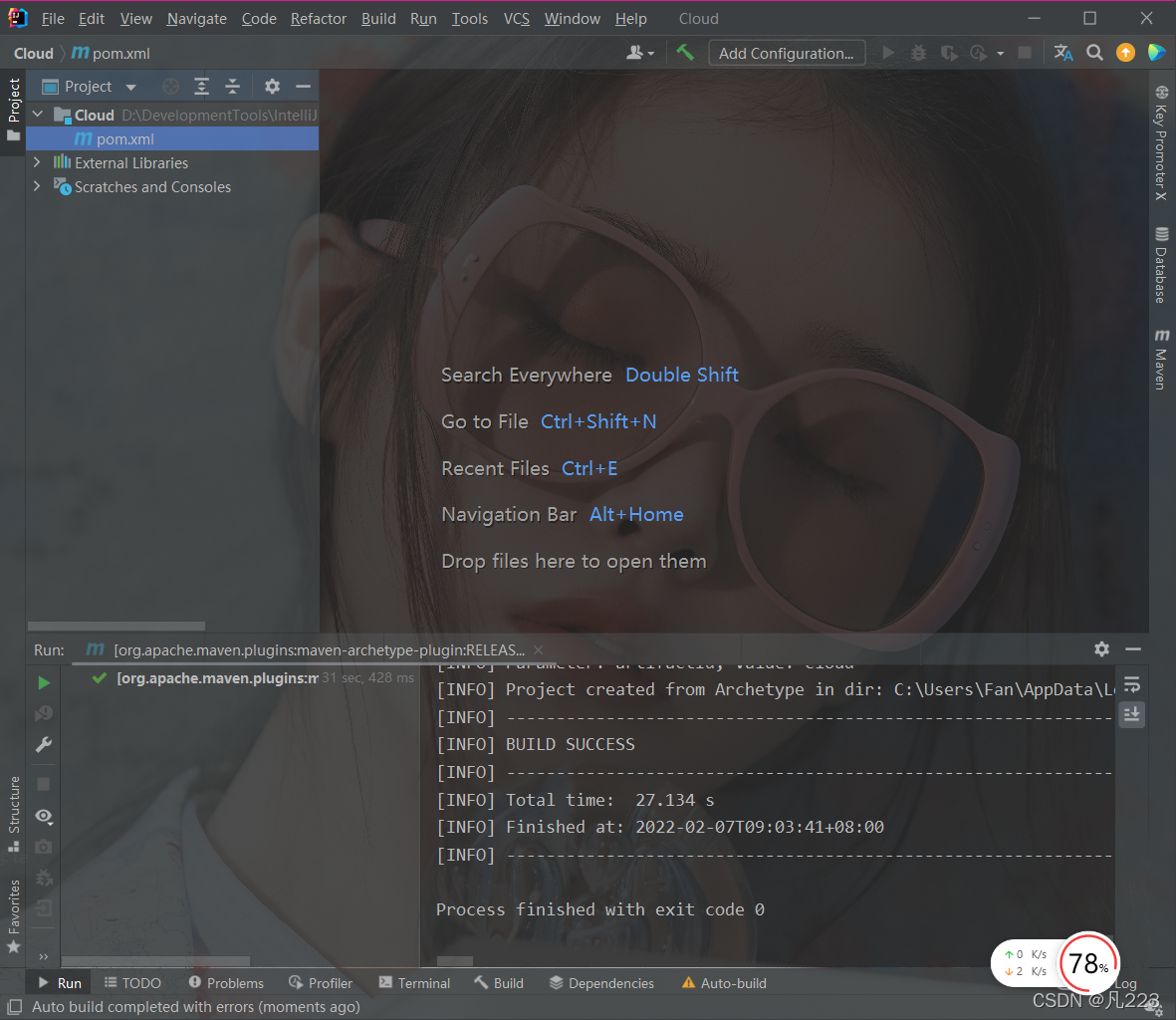Open the VCS menu
Image resolution: width=1176 pixels, height=1020 pixels.
click(x=516, y=19)
